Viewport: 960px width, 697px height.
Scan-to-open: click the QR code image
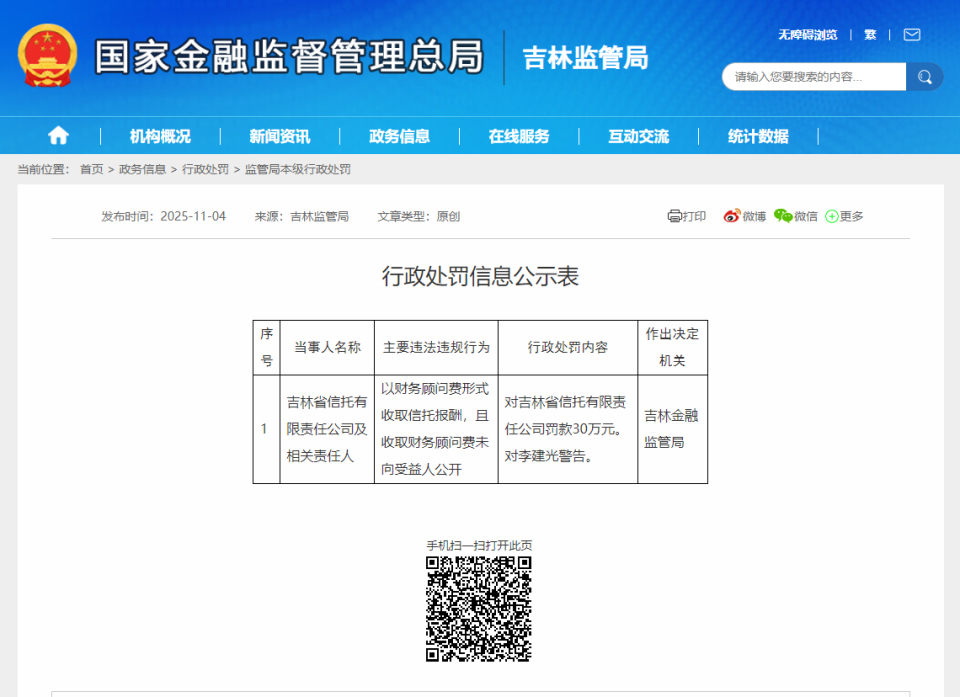click(480, 608)
